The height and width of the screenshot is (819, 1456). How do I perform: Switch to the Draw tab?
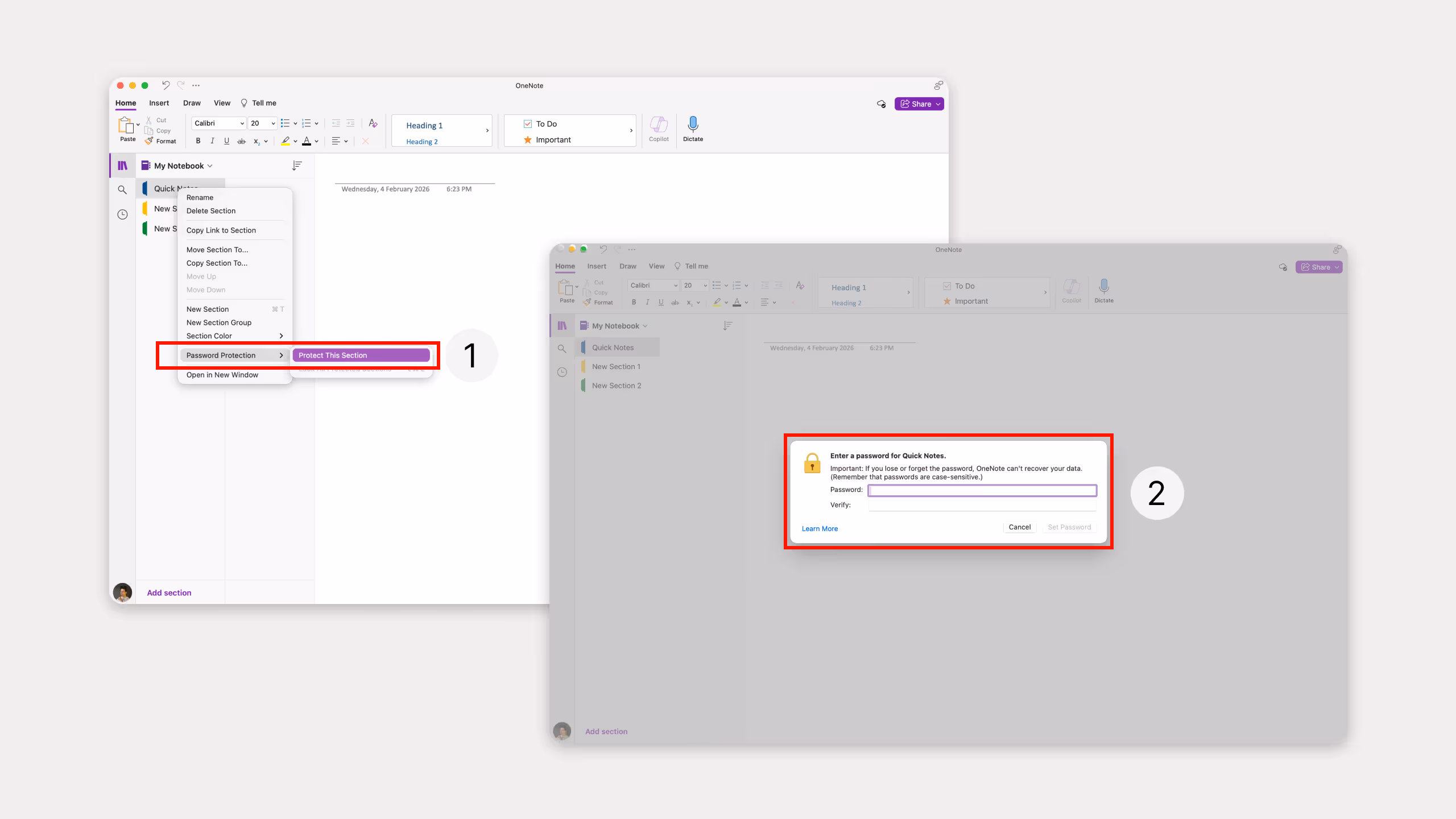192,103
